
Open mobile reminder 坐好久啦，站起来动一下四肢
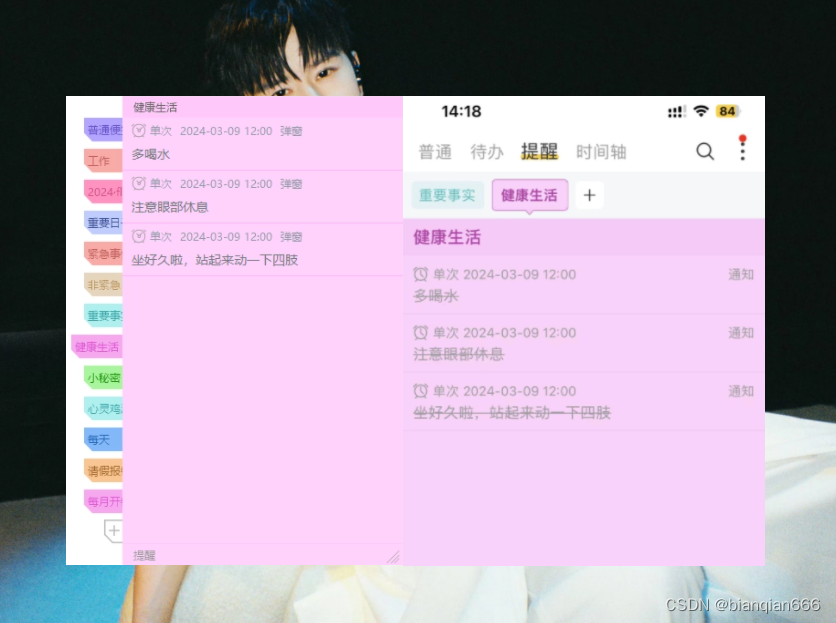pyautogui.click(x=512, y=412)
